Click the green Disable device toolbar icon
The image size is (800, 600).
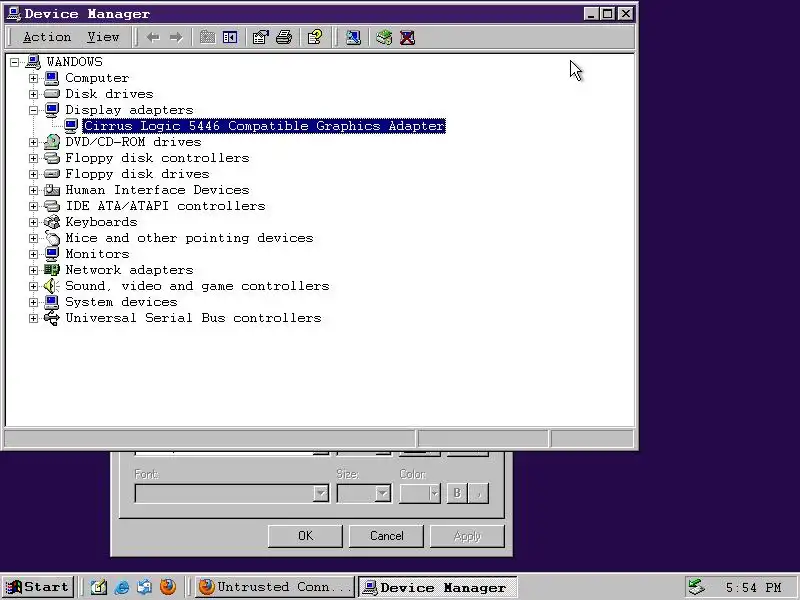pyautogui.click(x=384, y=37)
